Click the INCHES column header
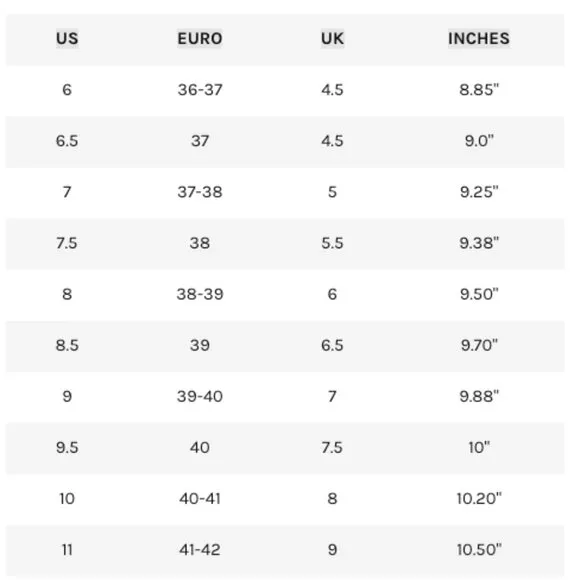The width and height of the screenshot is (580, 580). pyautogui.click(x=479, y=38)
